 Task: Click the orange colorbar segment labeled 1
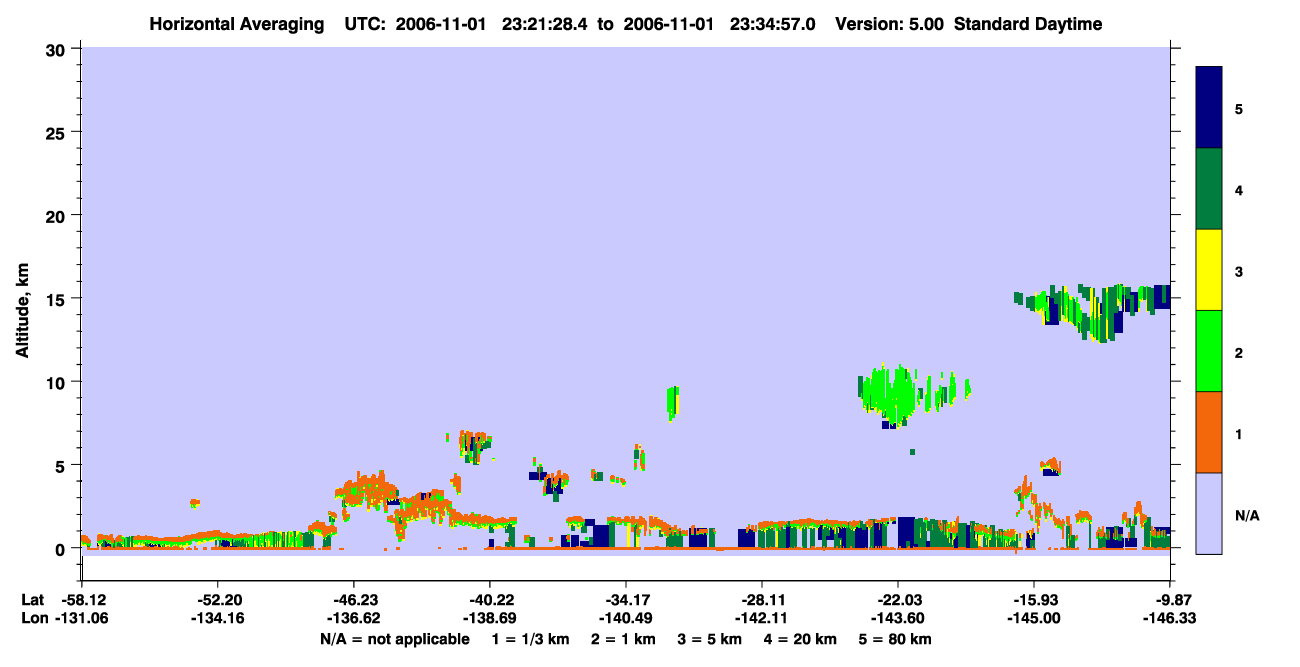coord(1209,432)
